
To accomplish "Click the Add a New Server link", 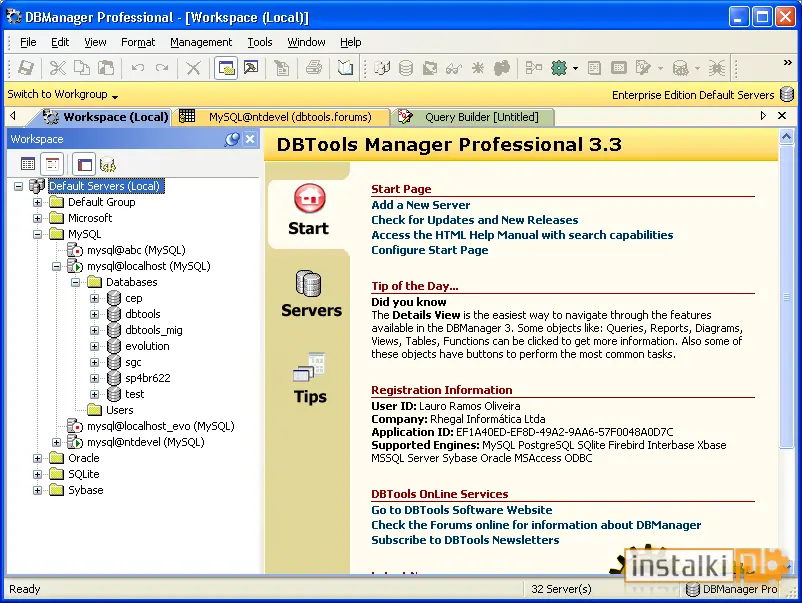I will 420,205.
